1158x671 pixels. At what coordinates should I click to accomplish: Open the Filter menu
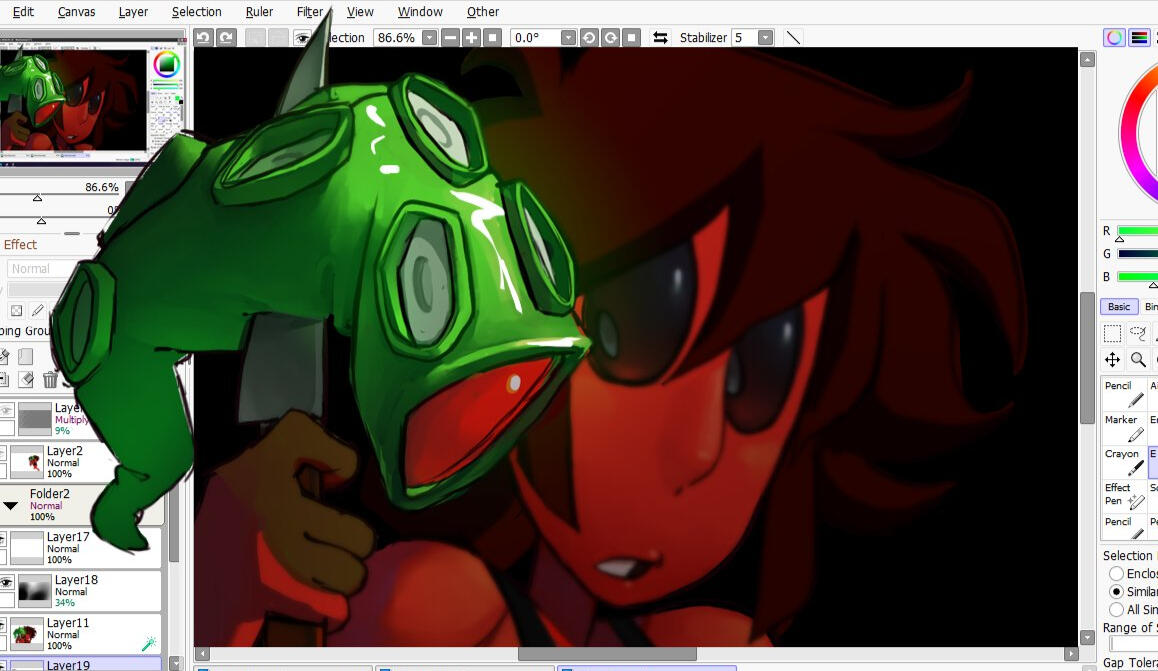[310, 12]
